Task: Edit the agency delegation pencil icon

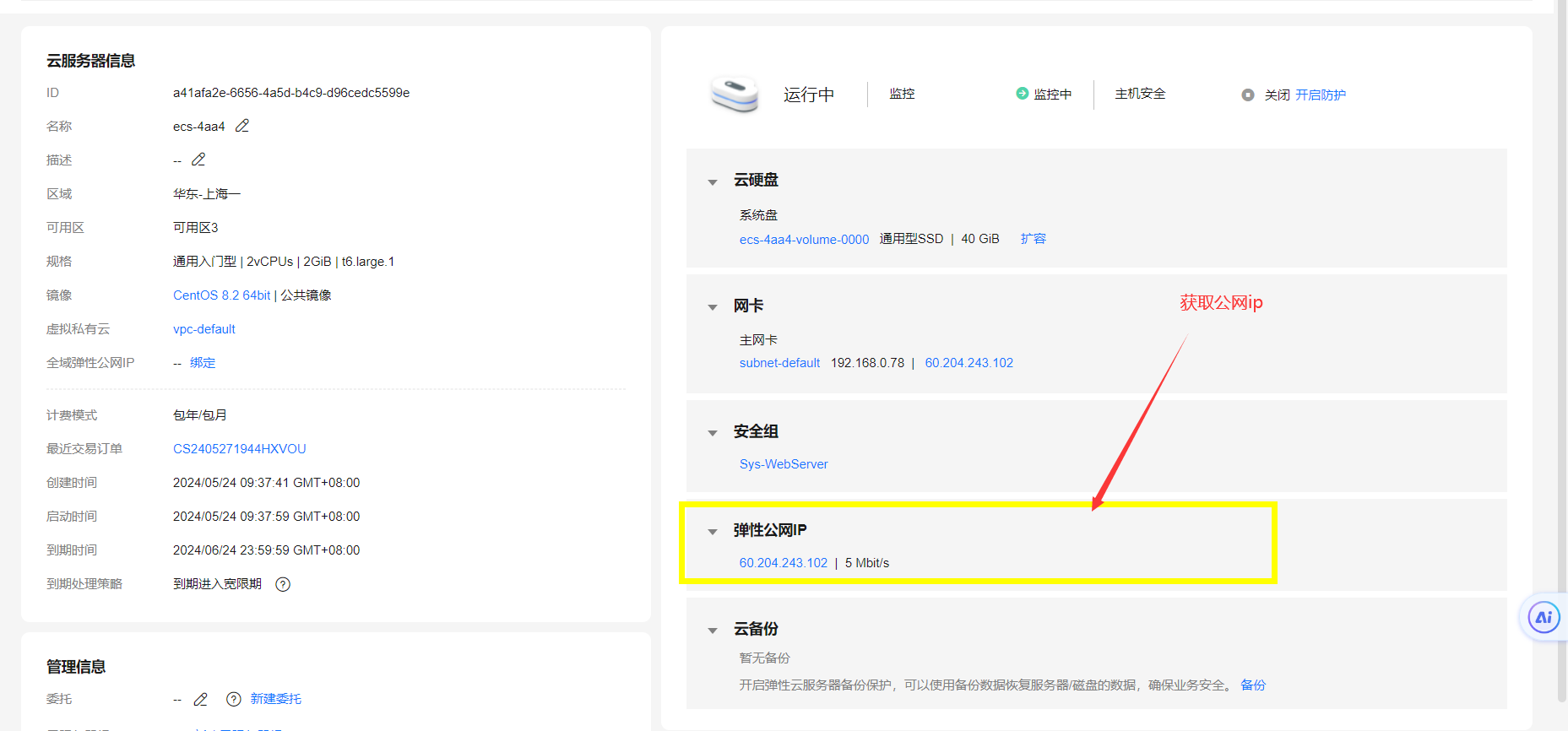Action: pos(200,699)
